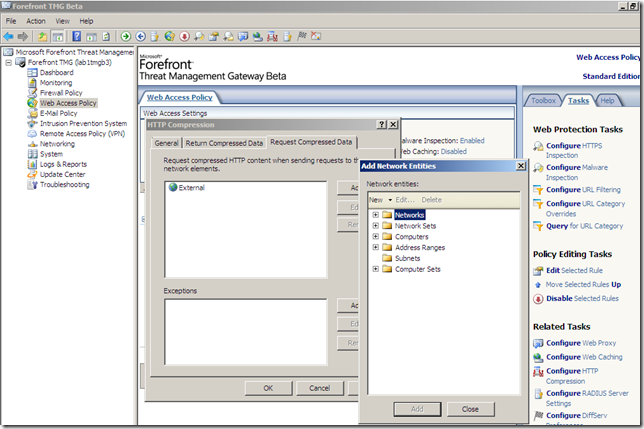Click the blue left-arrow circle toolbar icon
This screenshot has width=644, height=429.
pyautogui.click(x=140, y=37)
